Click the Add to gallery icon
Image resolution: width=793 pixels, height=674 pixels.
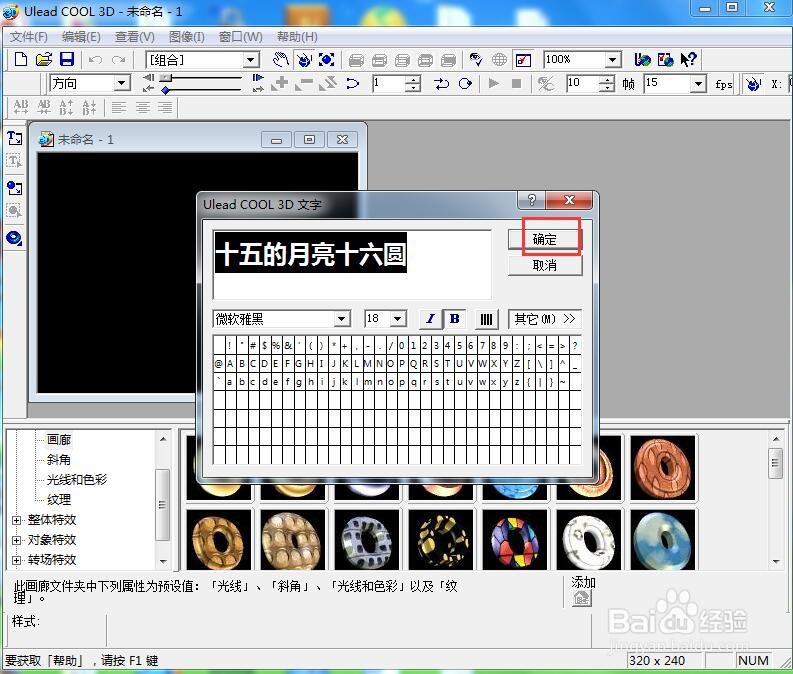click(582, 598)
